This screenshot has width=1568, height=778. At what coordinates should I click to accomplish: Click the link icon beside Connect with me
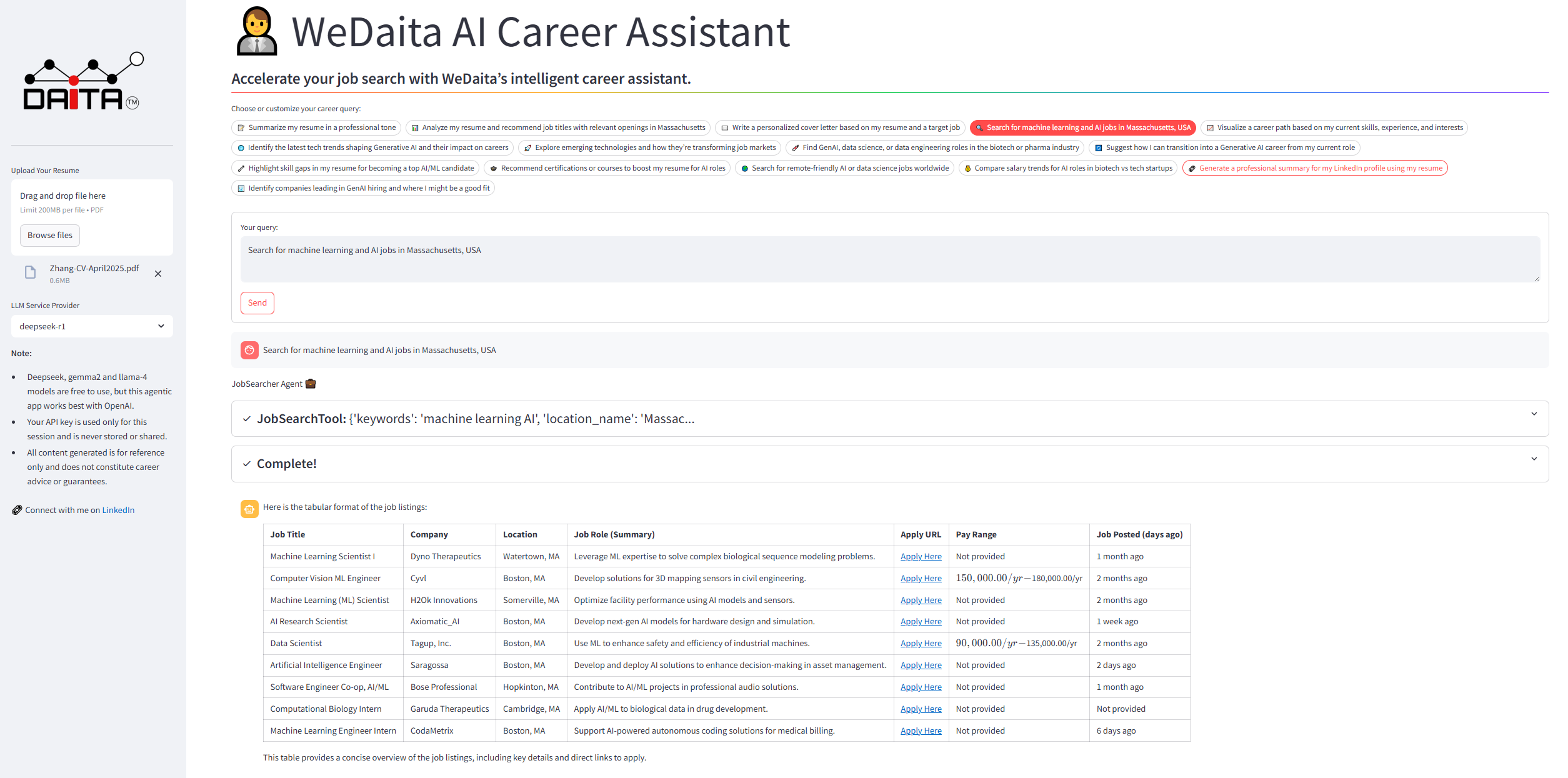(x=17, y=510)
